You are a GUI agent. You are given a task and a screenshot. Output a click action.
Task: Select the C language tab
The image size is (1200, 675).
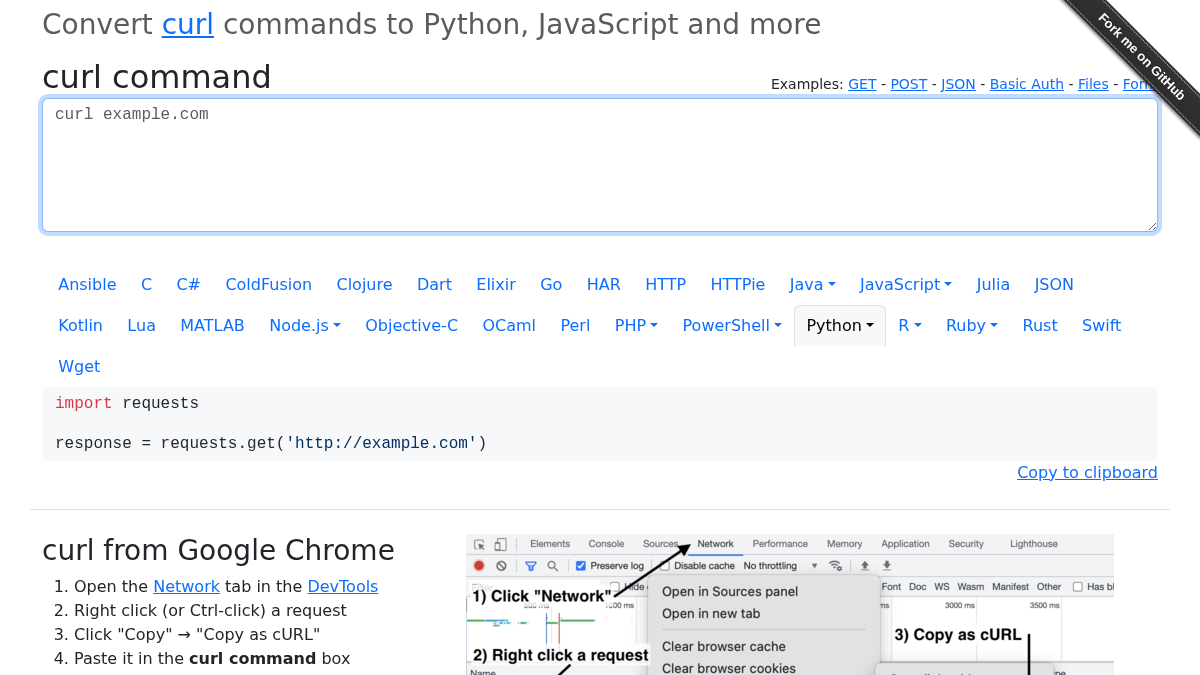click(147, 284)
